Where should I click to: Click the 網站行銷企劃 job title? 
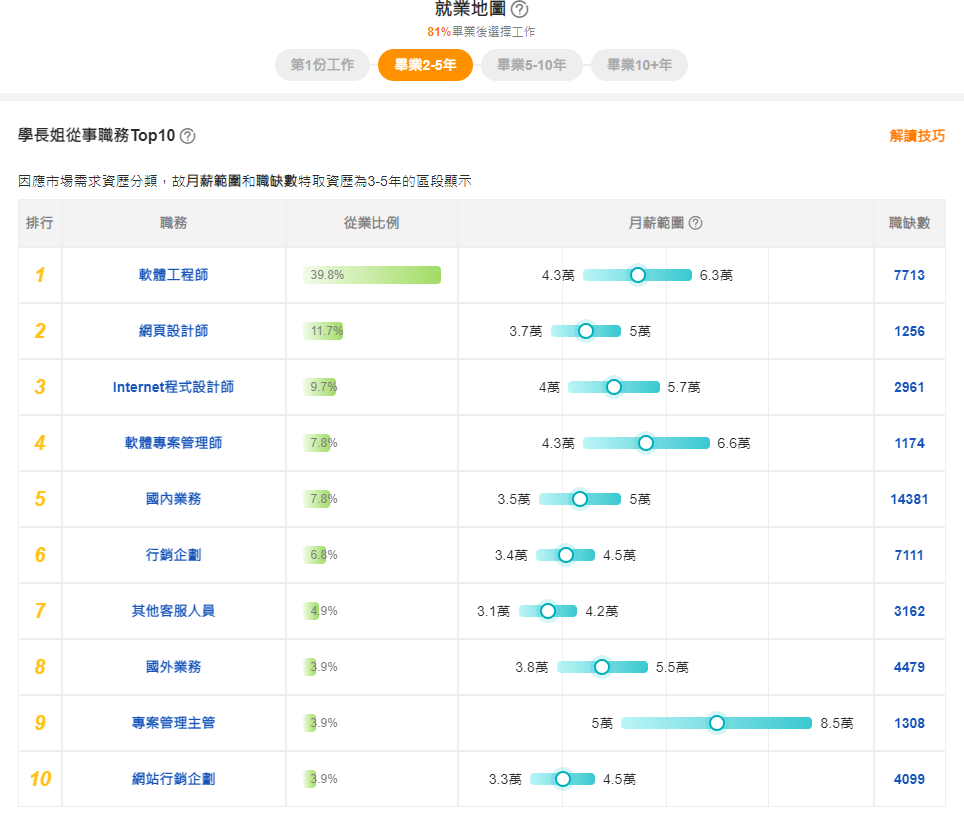tap(173, 779)
